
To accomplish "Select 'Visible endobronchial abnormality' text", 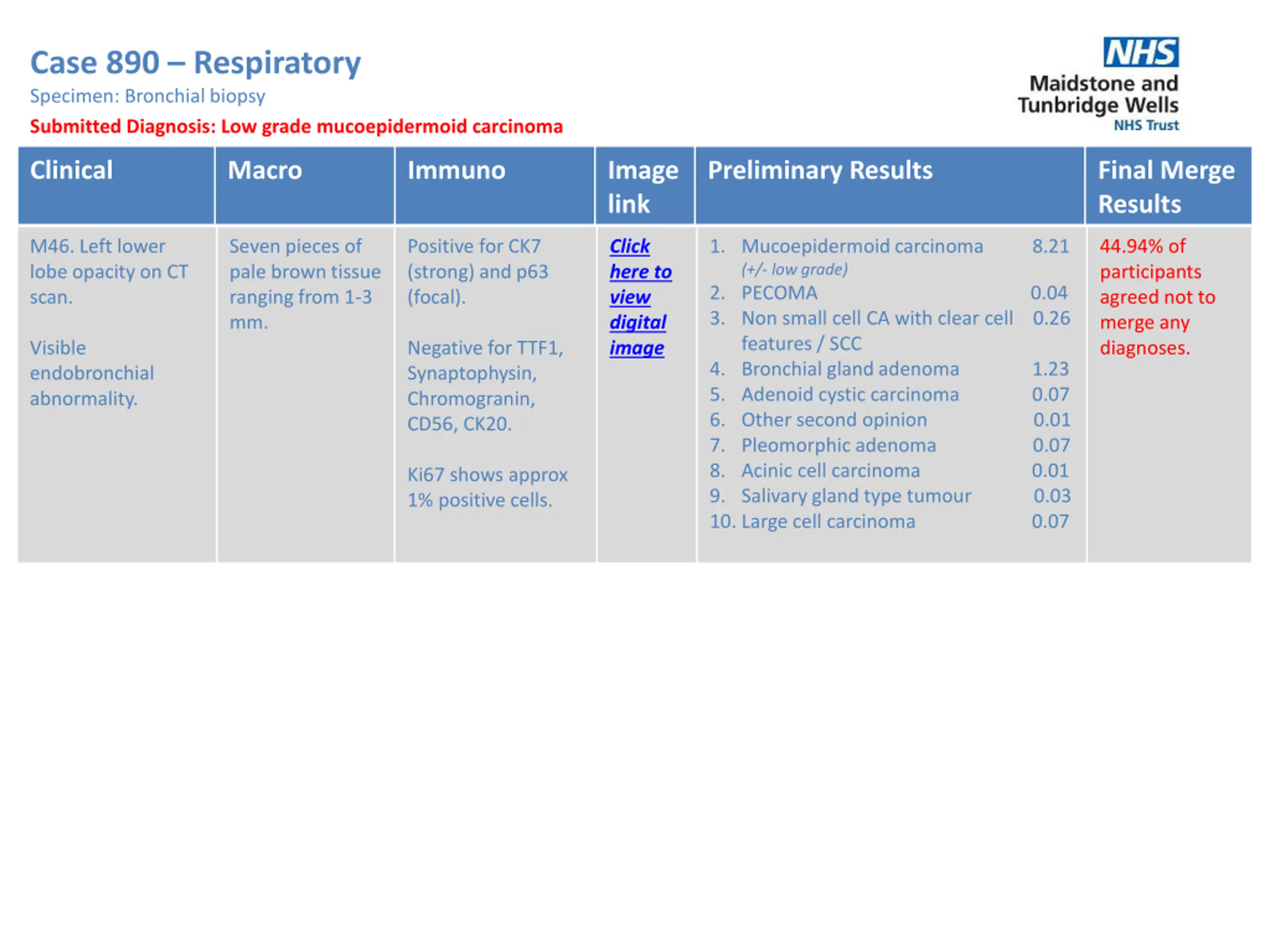I will click(92, 373).
